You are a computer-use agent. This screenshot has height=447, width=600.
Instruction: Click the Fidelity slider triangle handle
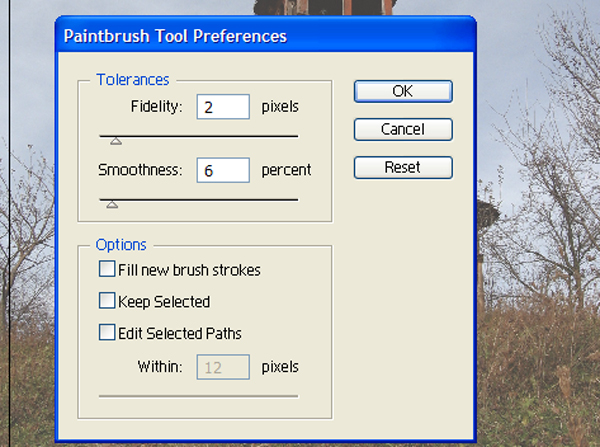116,141
